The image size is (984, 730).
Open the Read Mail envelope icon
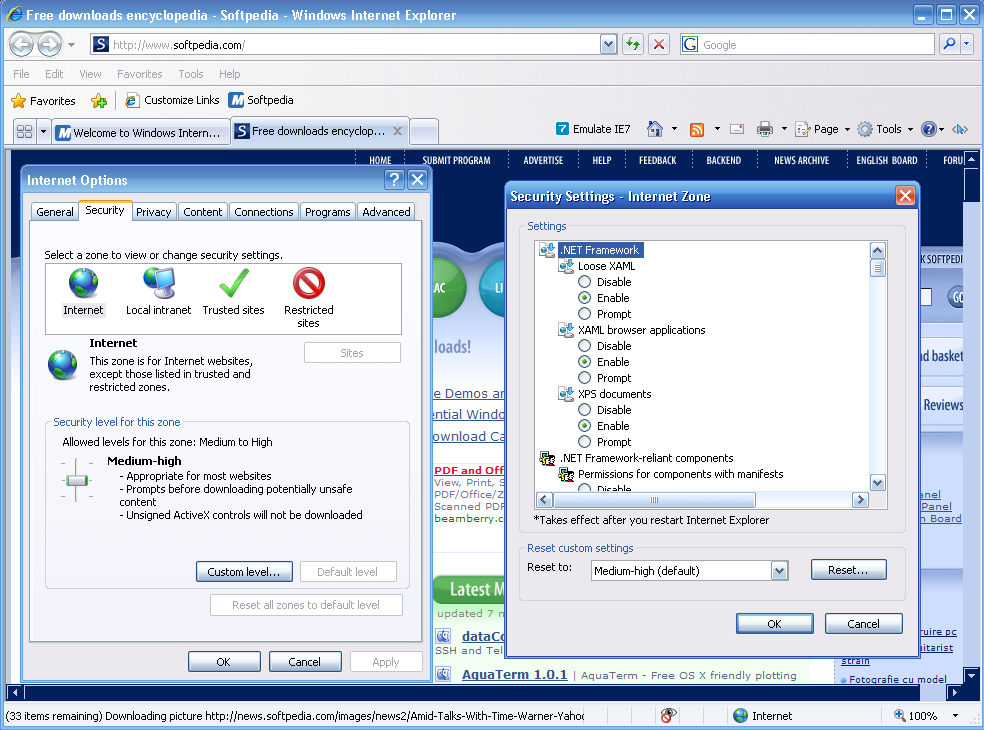coord(737,129)
